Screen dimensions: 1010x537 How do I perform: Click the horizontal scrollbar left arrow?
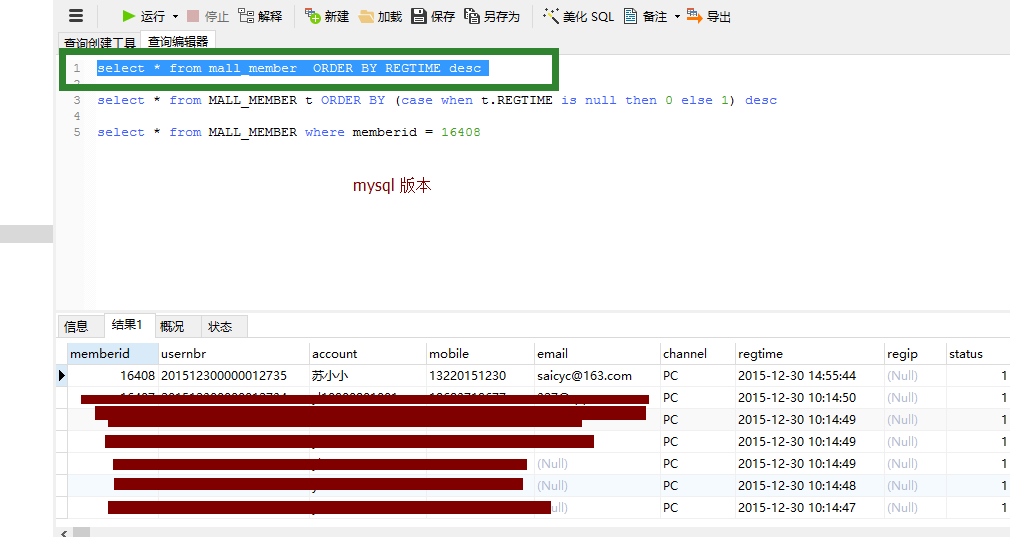point(64,533)
